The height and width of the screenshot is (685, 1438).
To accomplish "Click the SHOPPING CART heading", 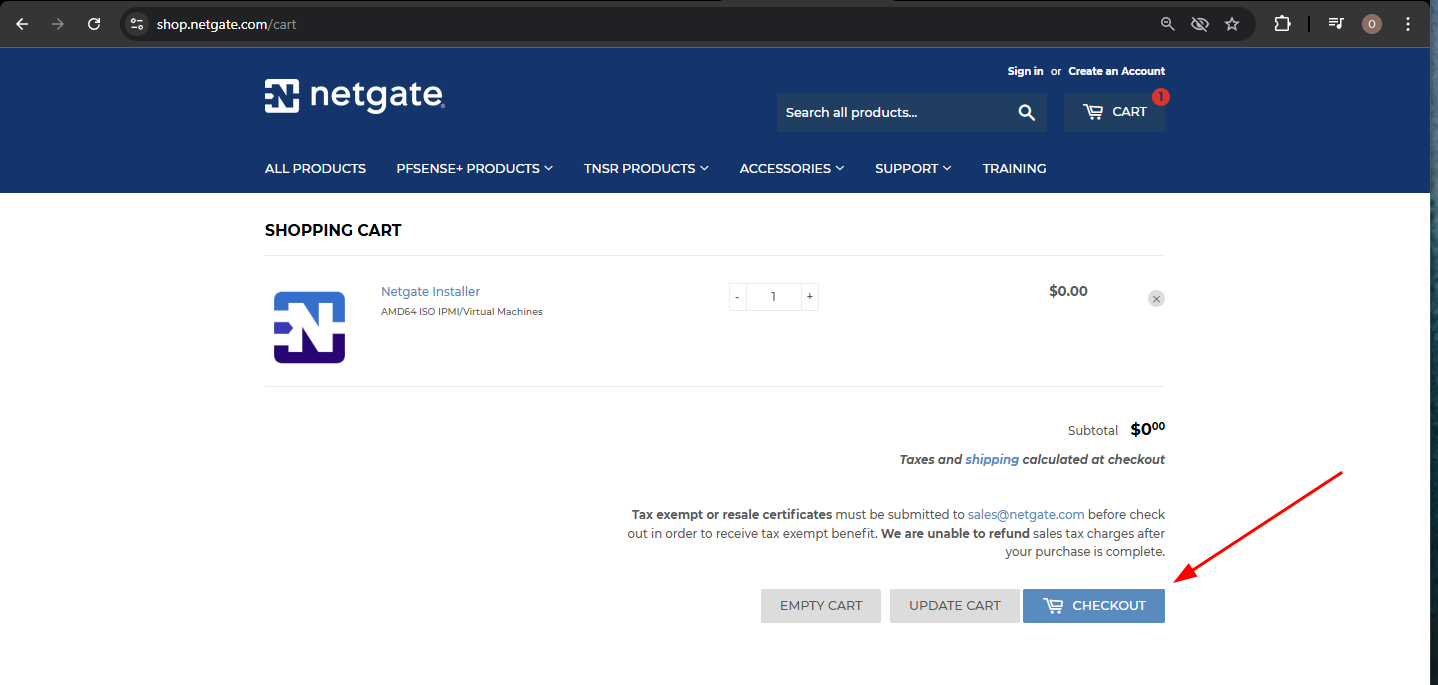I will click(x=333, y=230).
